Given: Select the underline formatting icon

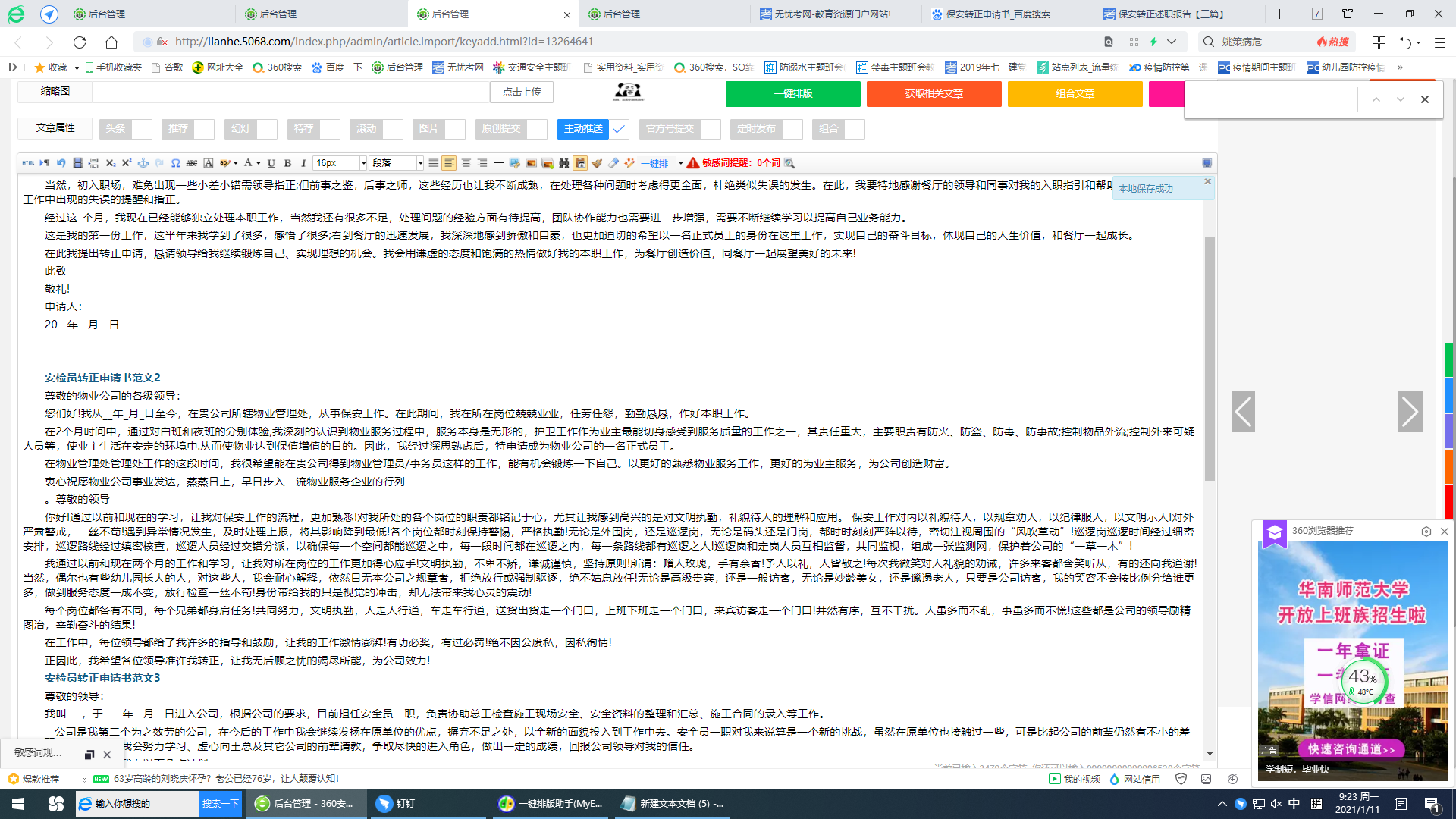Looking at the screenshot, I should pos(269,163).
